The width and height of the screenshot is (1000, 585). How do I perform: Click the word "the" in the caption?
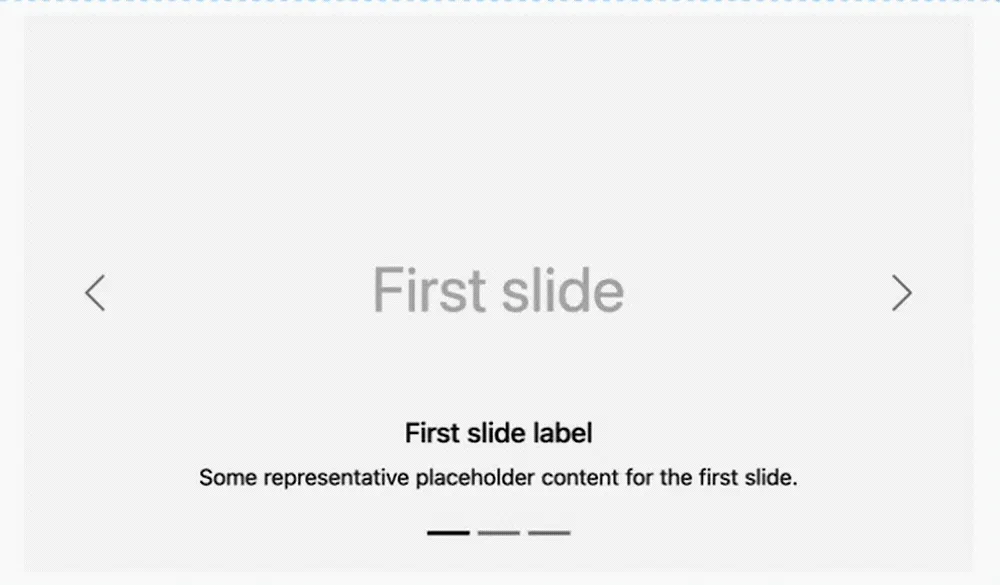tap(676, 478)
